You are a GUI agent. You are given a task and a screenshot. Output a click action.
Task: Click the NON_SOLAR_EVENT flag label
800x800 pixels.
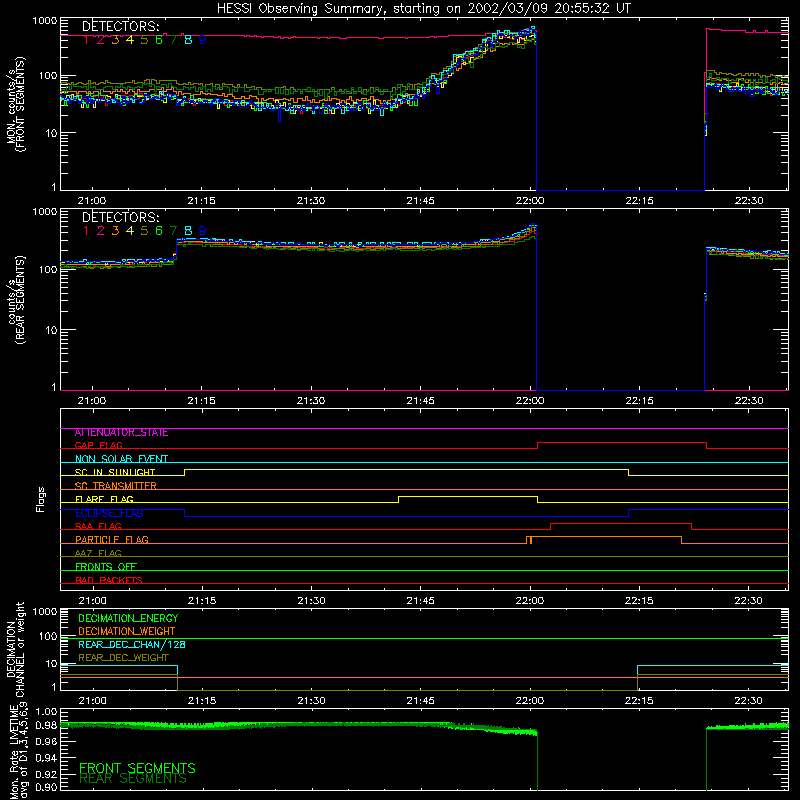tap(121, 459)
